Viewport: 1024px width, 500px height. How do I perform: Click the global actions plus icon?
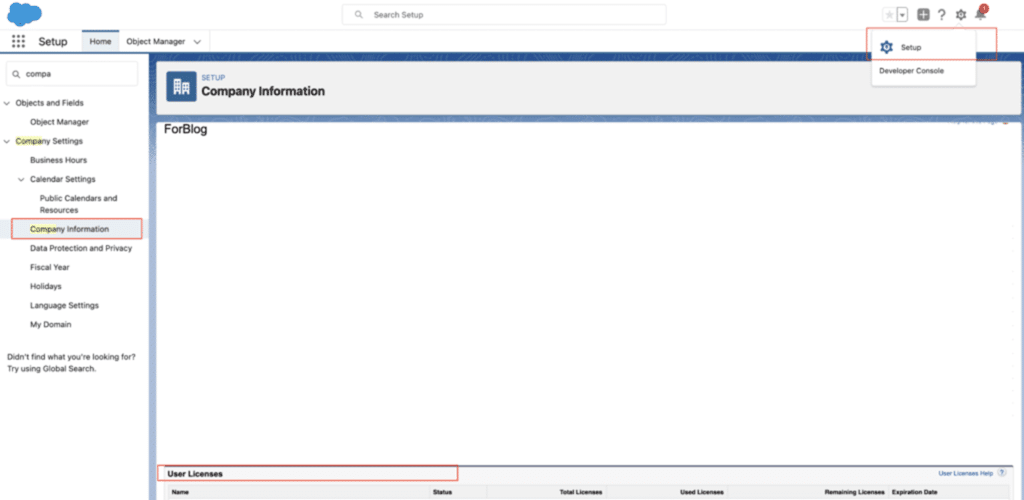[x=923, y=15]
